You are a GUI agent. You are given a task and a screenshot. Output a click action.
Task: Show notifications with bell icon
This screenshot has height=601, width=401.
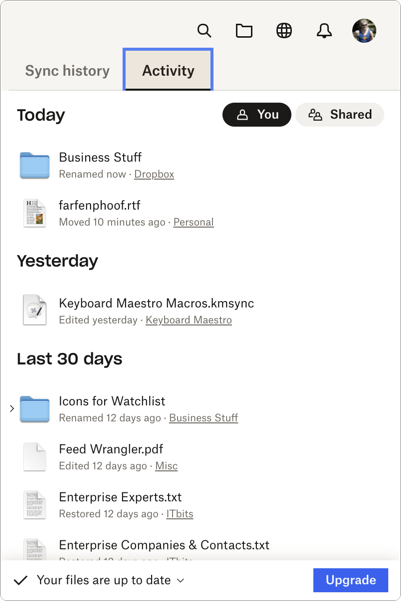(324, 31)
